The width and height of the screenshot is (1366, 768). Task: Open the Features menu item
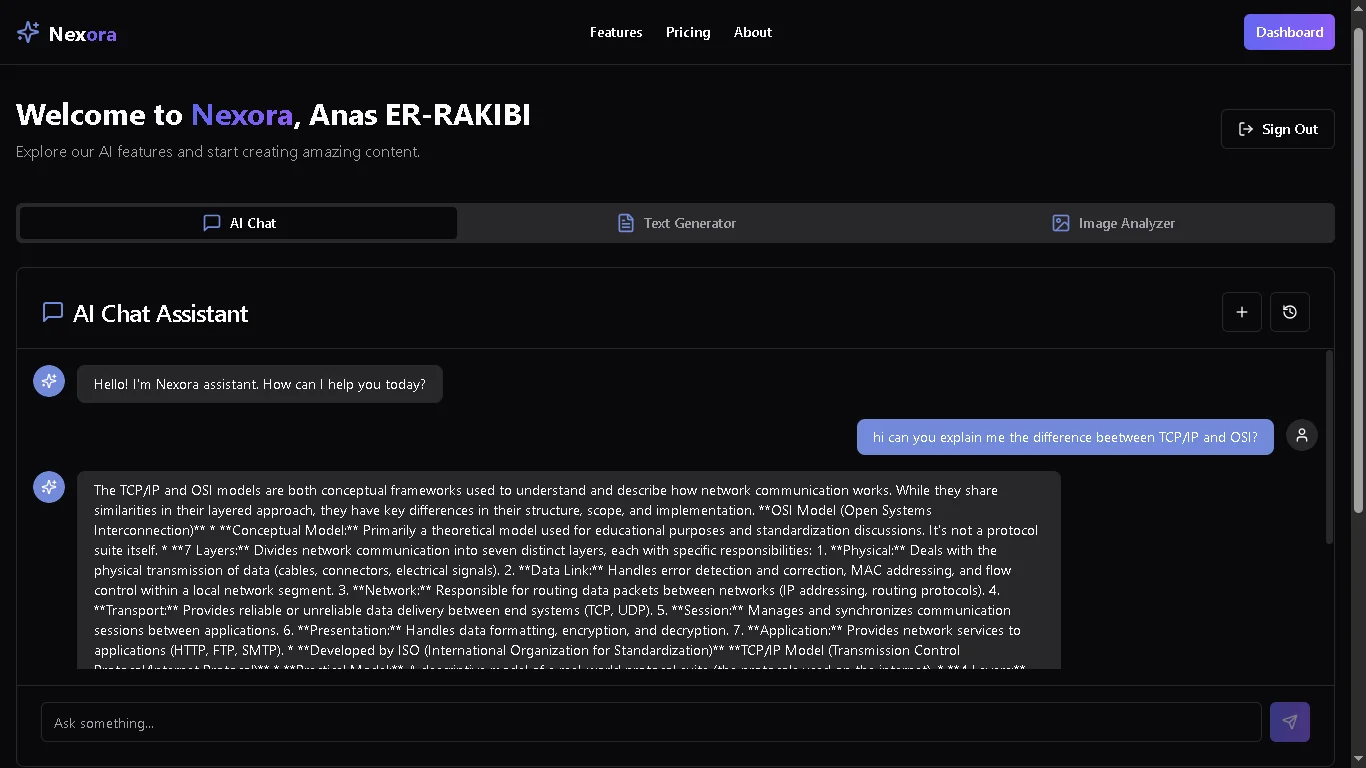point(616,32)
